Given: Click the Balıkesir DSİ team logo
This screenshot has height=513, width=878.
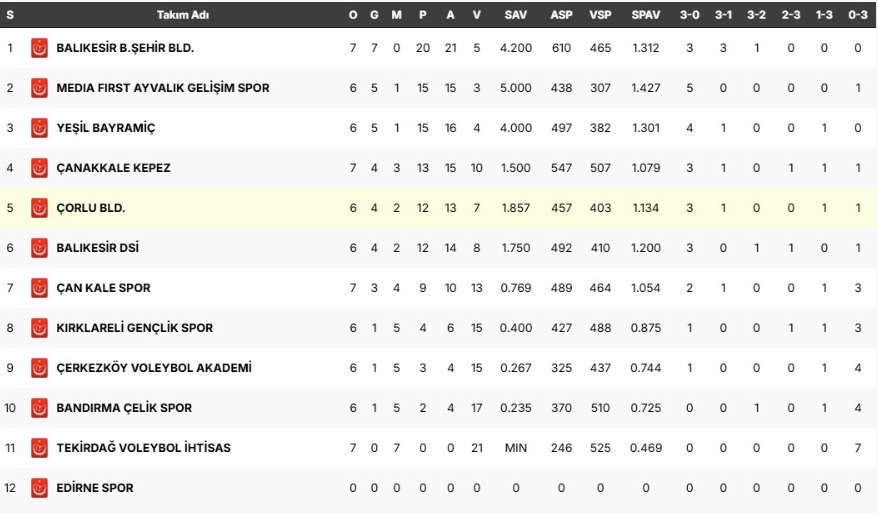Looking at the screenshot, I should [x=40, y=248].
